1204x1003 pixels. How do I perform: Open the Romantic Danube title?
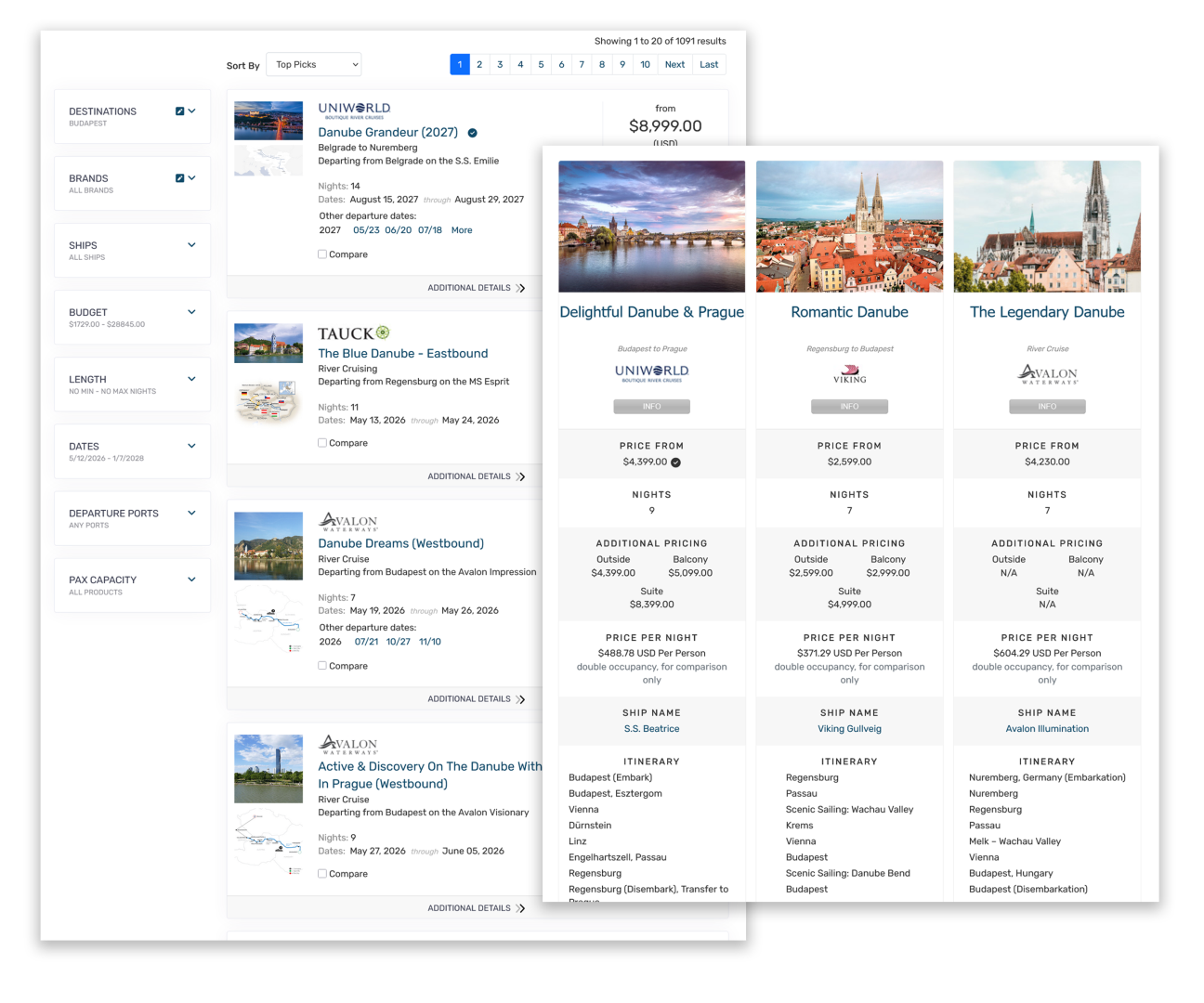pos(849,312)
